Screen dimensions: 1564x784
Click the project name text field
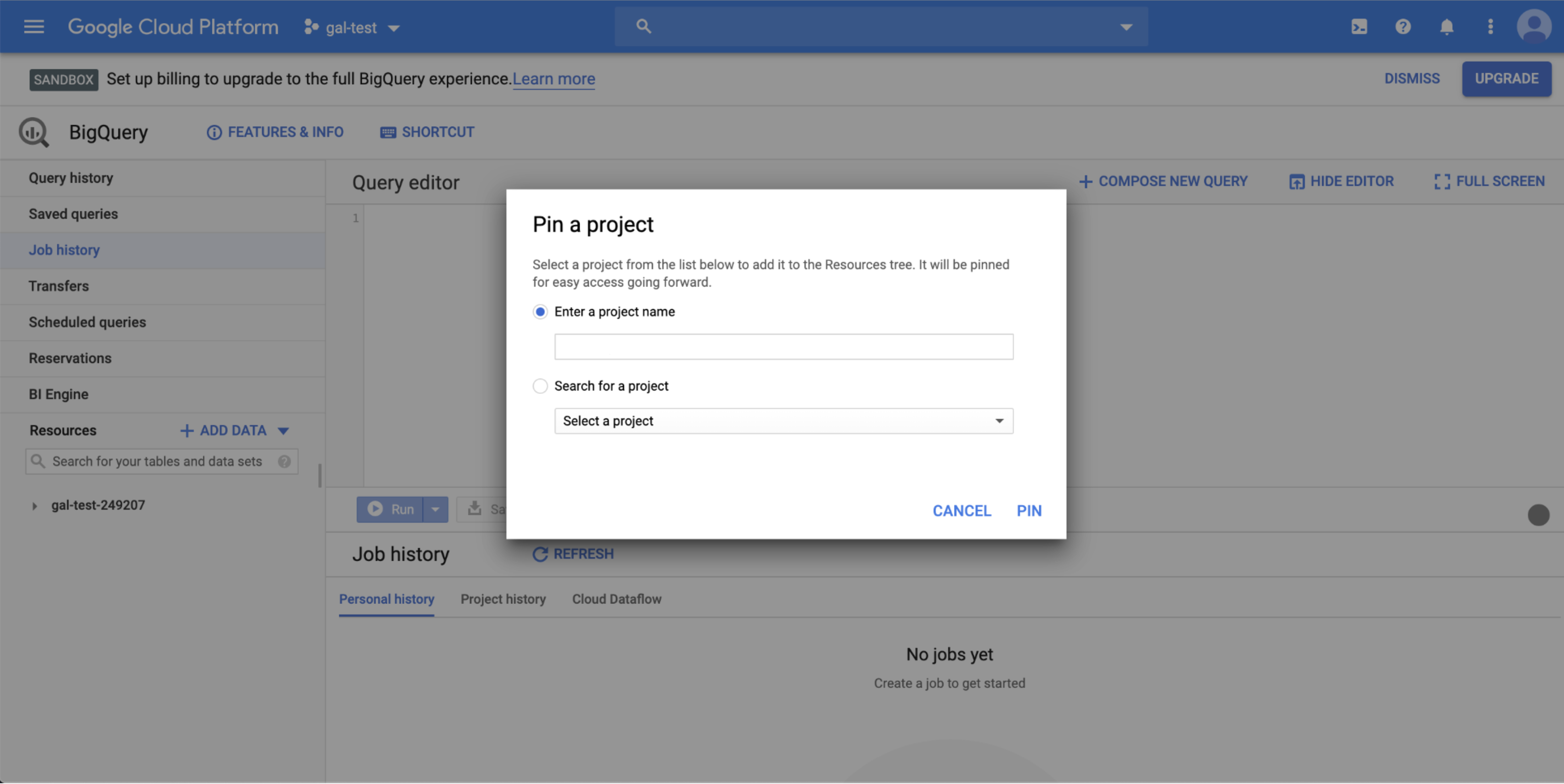(x=783, y=347)
